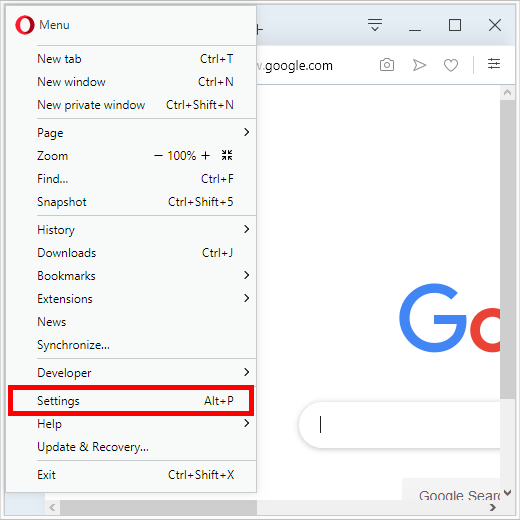The width and height of the screenshot is (520, 520).
Task: Increase zoom with the plus button
Action: (206, 155)
